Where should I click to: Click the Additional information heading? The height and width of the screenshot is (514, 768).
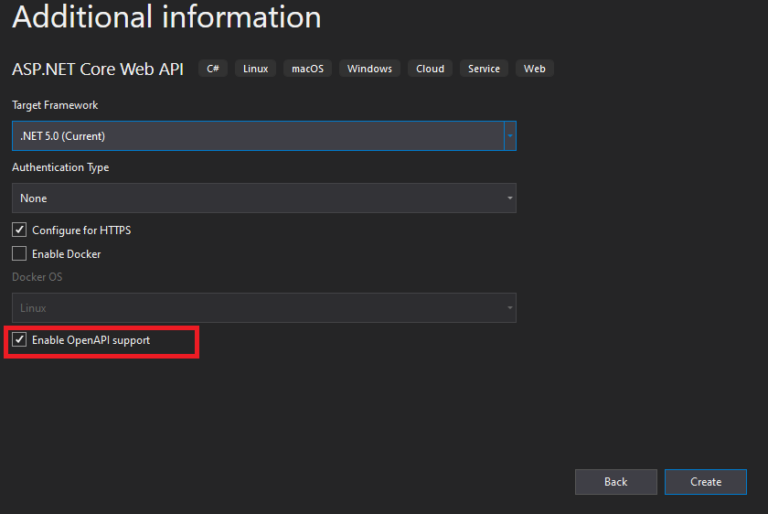point(167,18)
